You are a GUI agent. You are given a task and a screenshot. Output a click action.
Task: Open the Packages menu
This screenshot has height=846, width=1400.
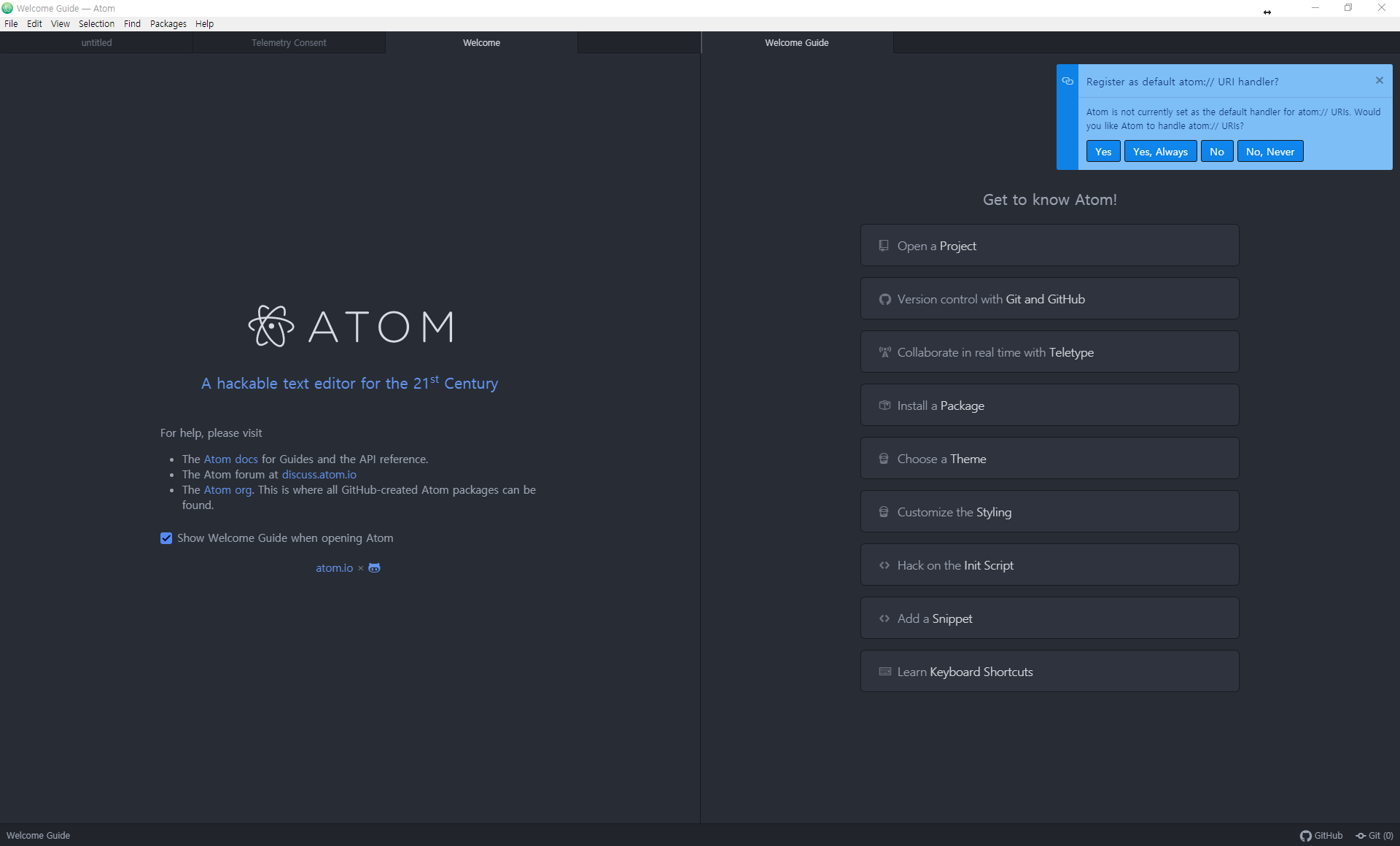click(x=168, y=24)
